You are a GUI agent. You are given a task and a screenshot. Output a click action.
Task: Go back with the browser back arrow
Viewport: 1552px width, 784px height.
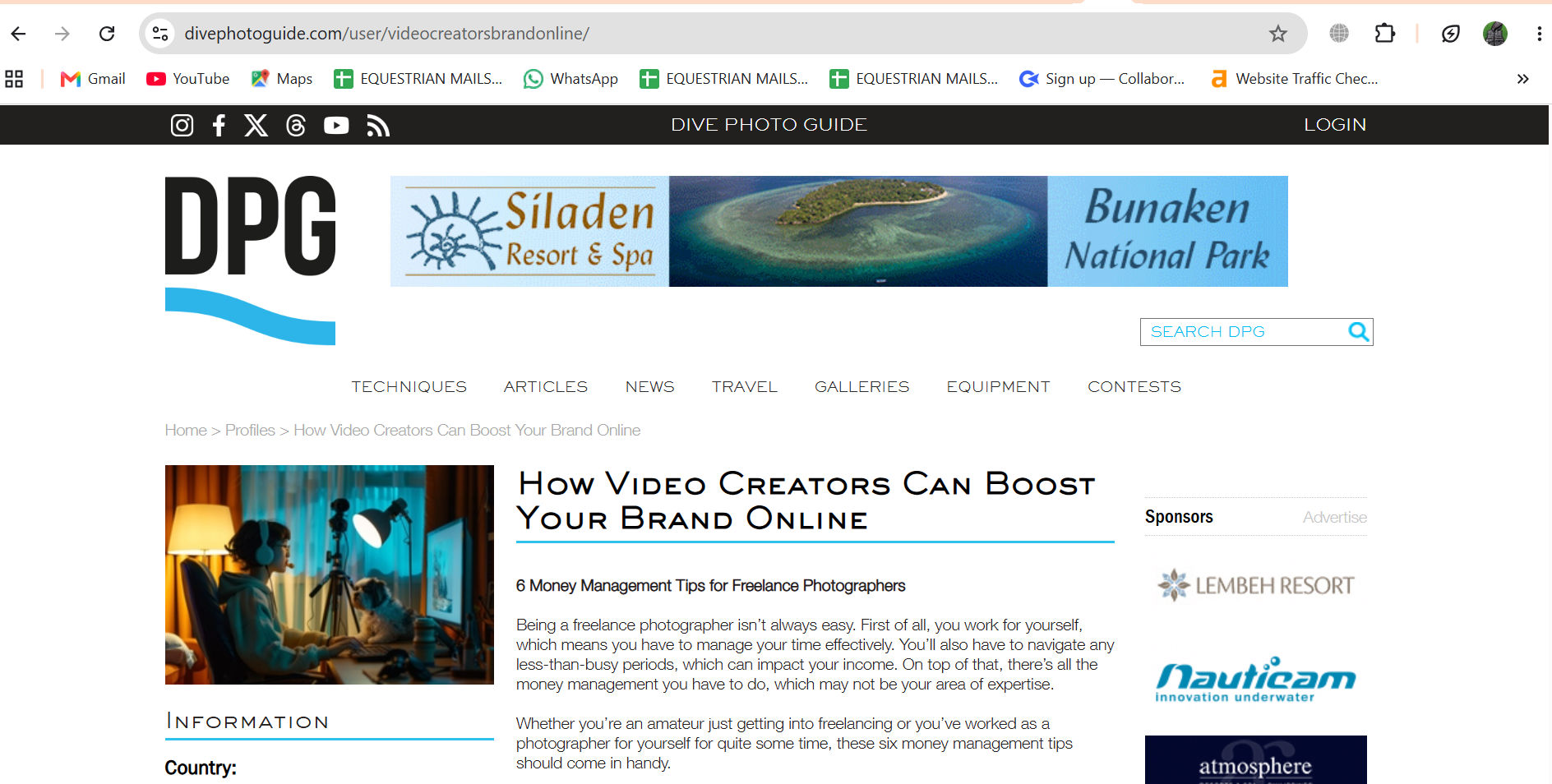click(x=19, y=34)
